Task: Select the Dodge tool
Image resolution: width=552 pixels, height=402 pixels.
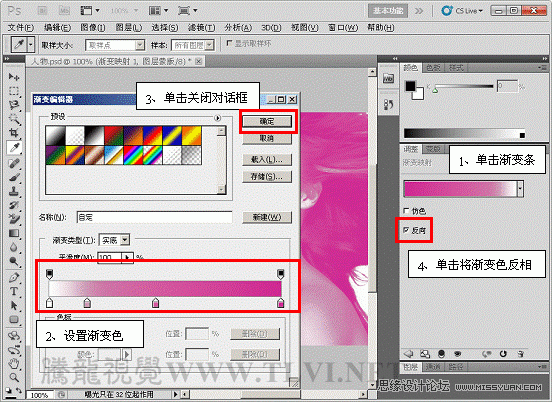Action: click(x=14, y=261)
